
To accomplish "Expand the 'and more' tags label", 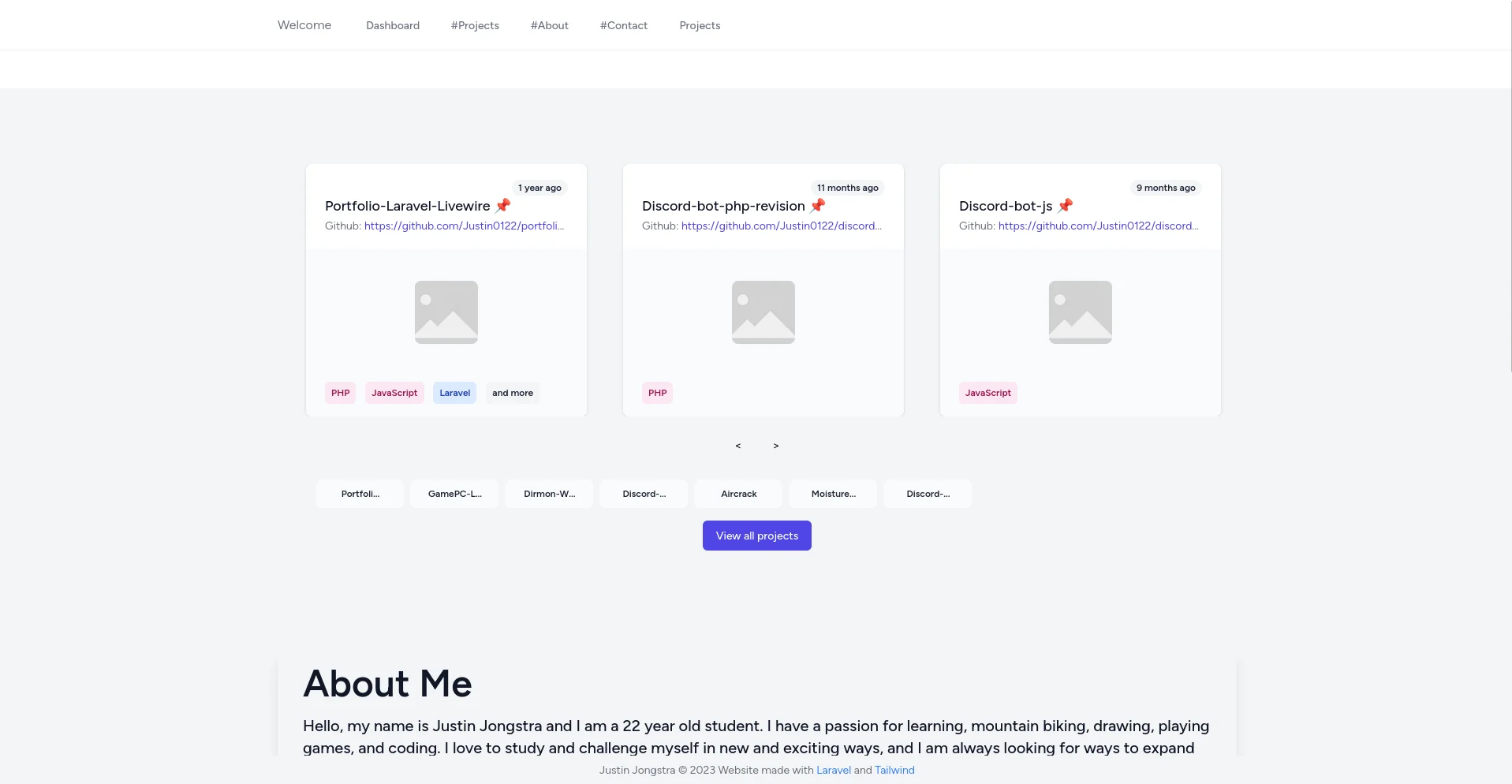I will [x=512, y=392].
